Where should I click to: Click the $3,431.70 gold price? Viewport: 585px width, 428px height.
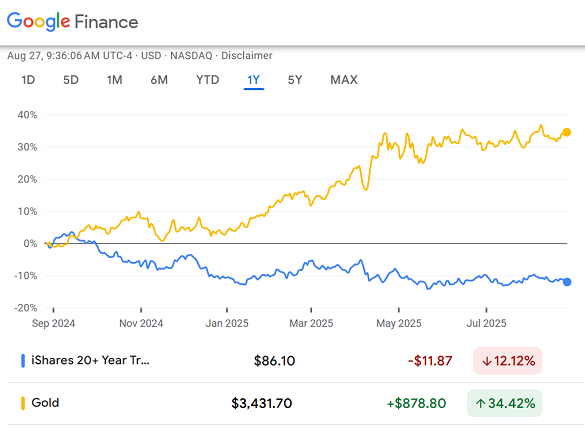[x=262, y=403]
